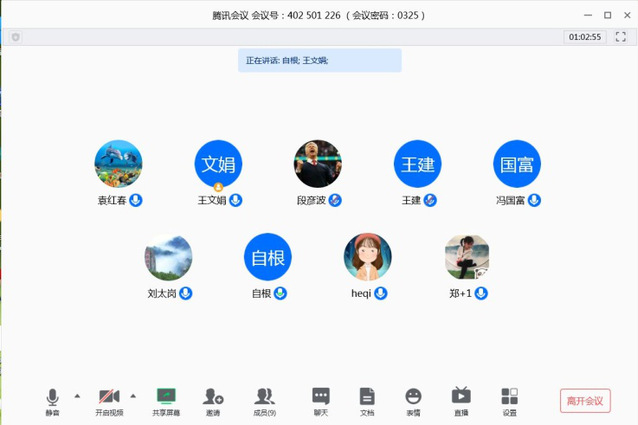
Task: Open the emoji reactions icon
Action: click(413, 398)
